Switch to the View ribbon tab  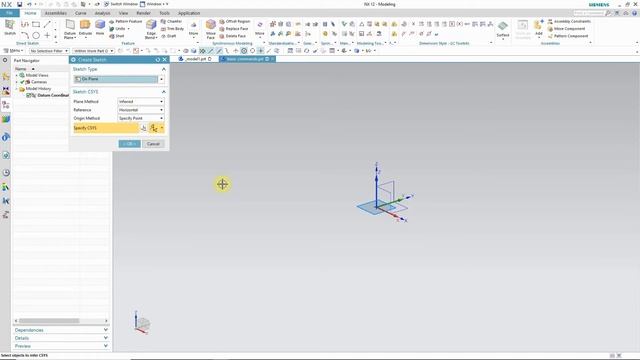click(123, 13)
